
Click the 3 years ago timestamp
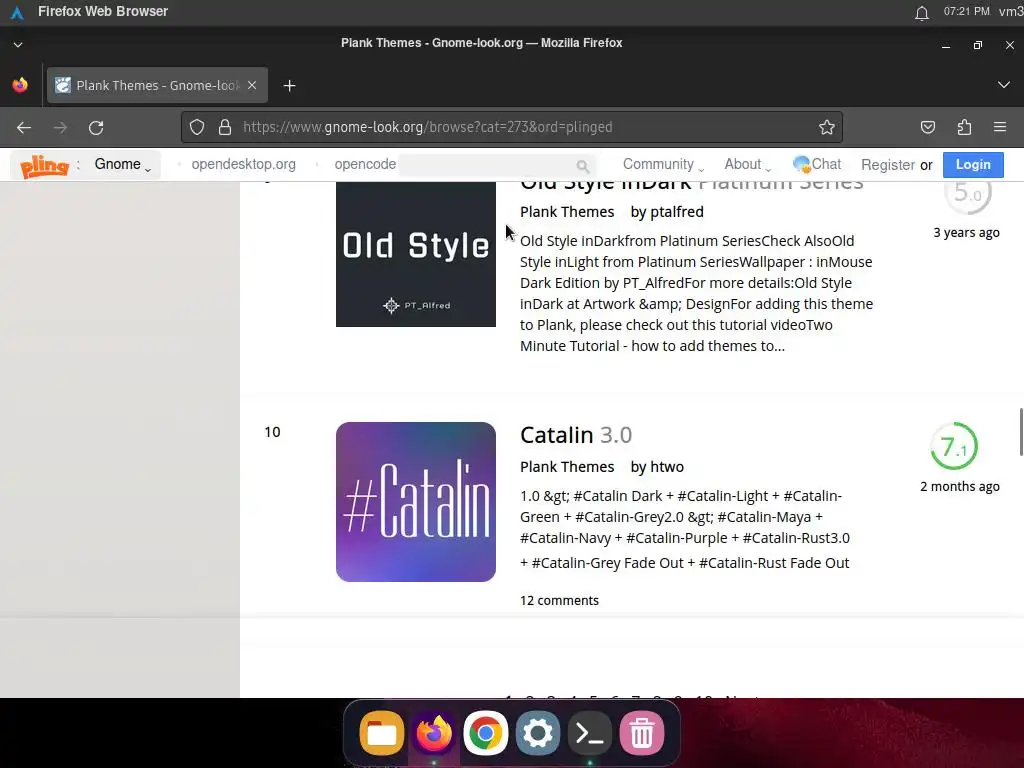pos(966,232)
